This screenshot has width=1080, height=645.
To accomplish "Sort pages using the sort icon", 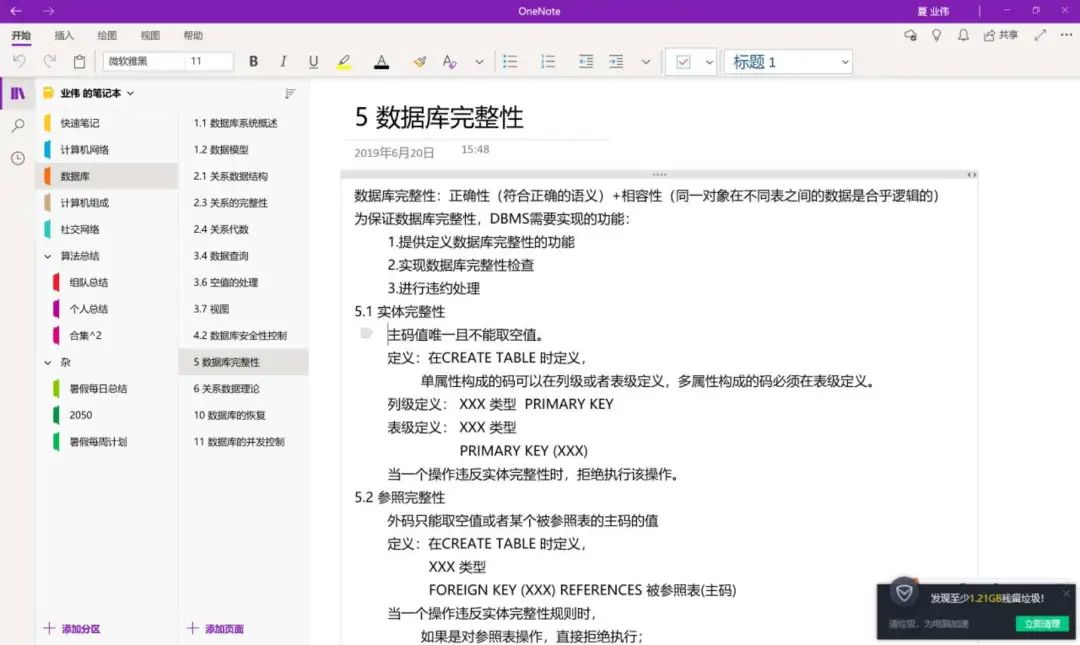I will pyautogui.click(x=290, y=93).
